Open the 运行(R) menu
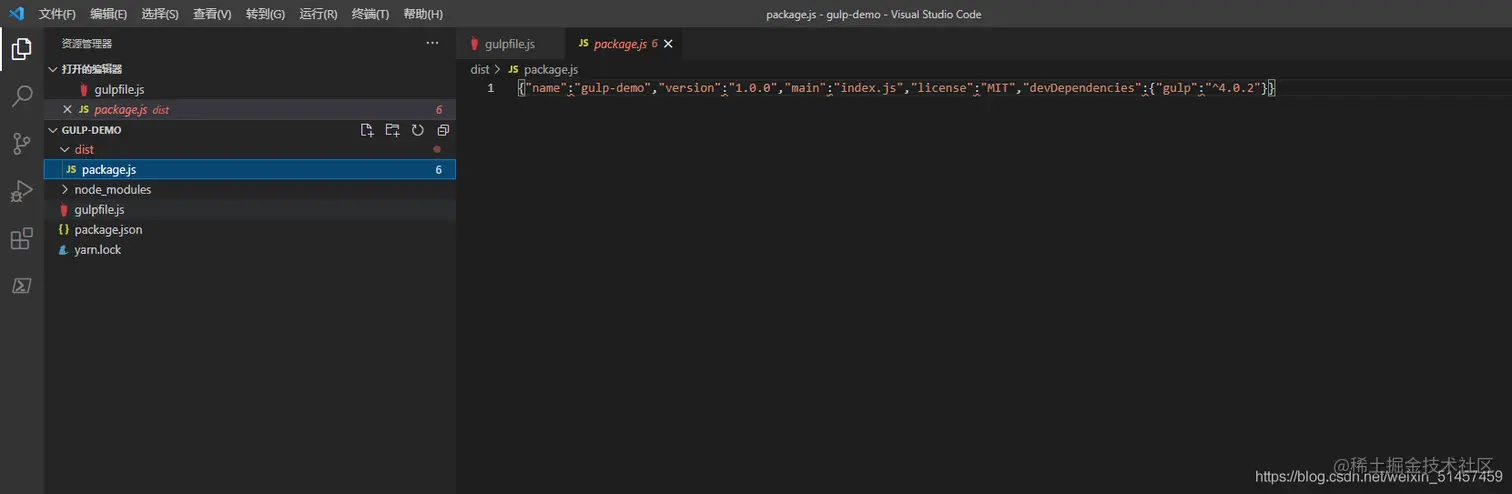1512x494 pixels. 318,14
